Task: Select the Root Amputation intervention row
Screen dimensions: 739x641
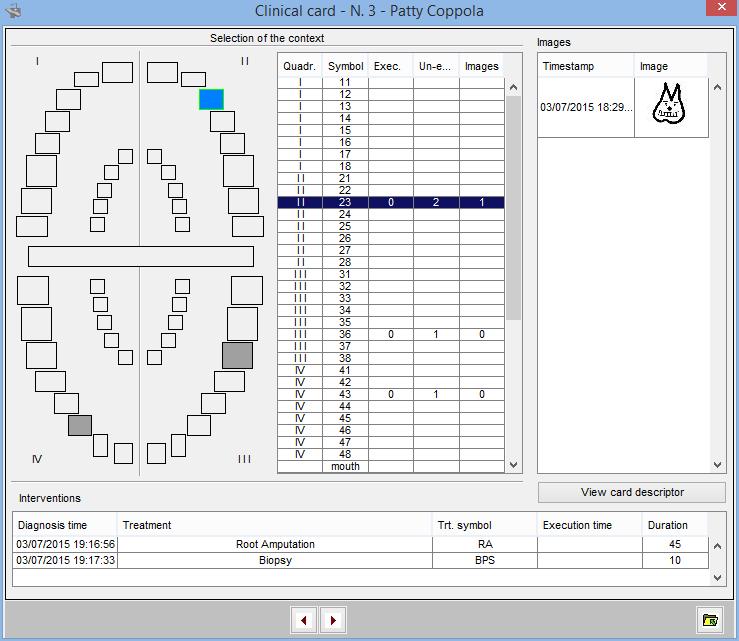Action: (x=275, y=545)
